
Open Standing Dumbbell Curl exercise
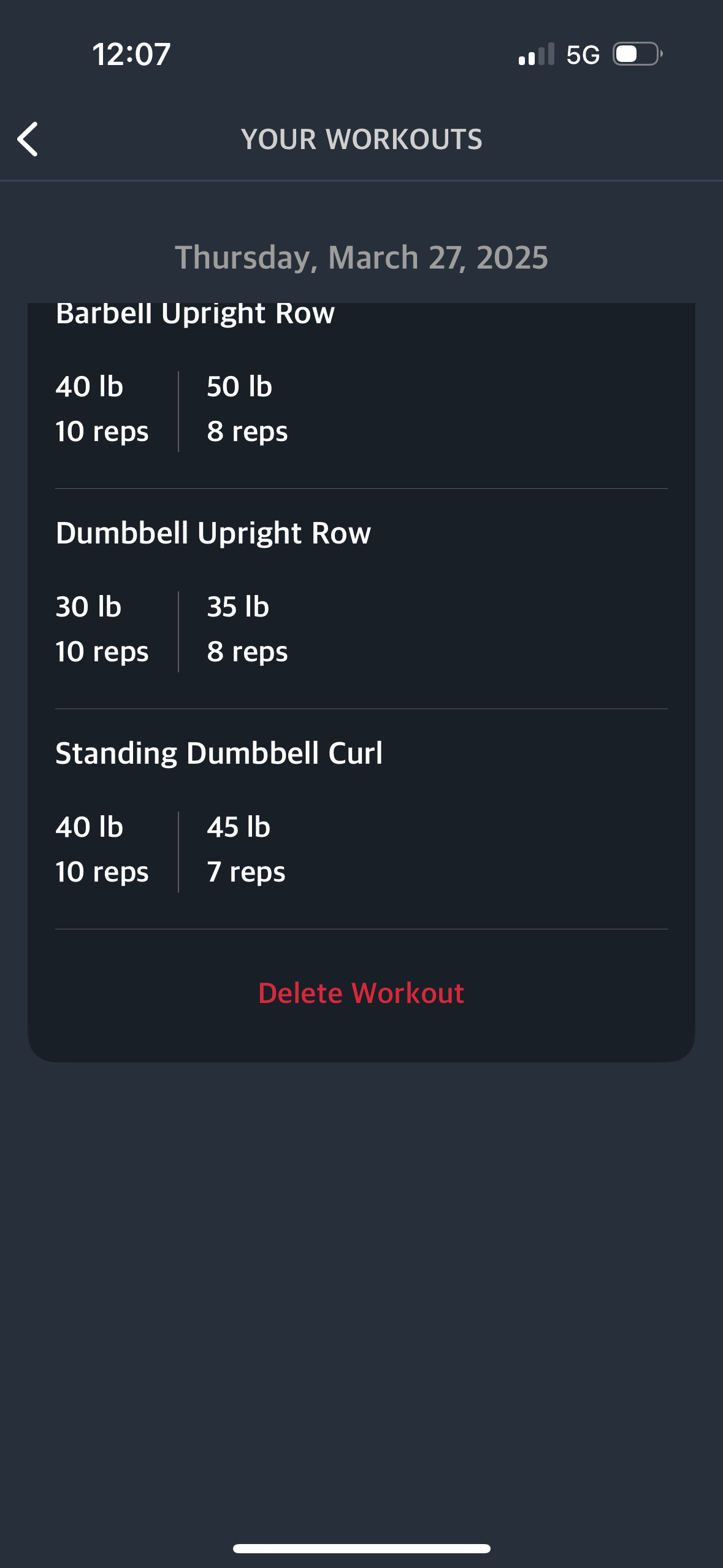(219, 753)
